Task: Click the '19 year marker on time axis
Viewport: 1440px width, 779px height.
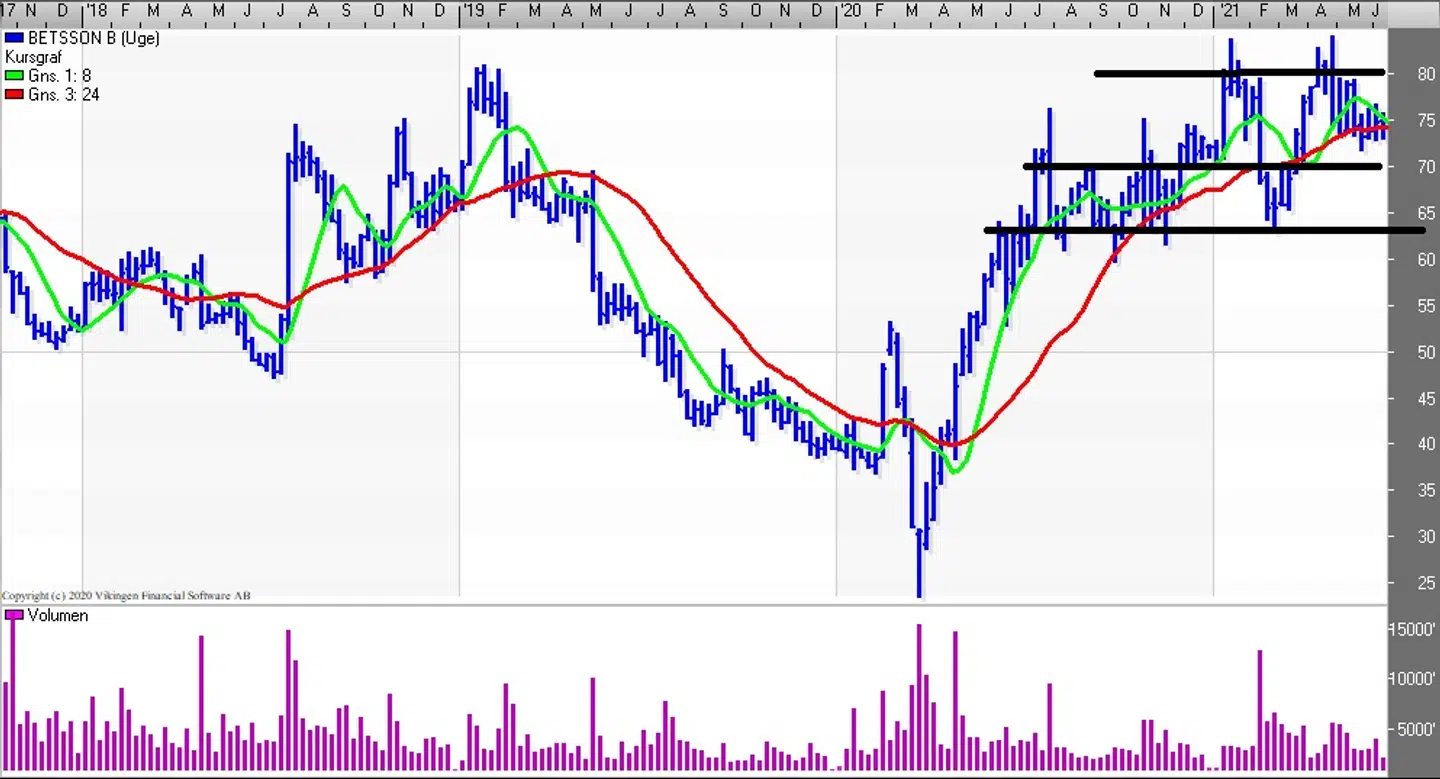Action: tap(473, 10)
